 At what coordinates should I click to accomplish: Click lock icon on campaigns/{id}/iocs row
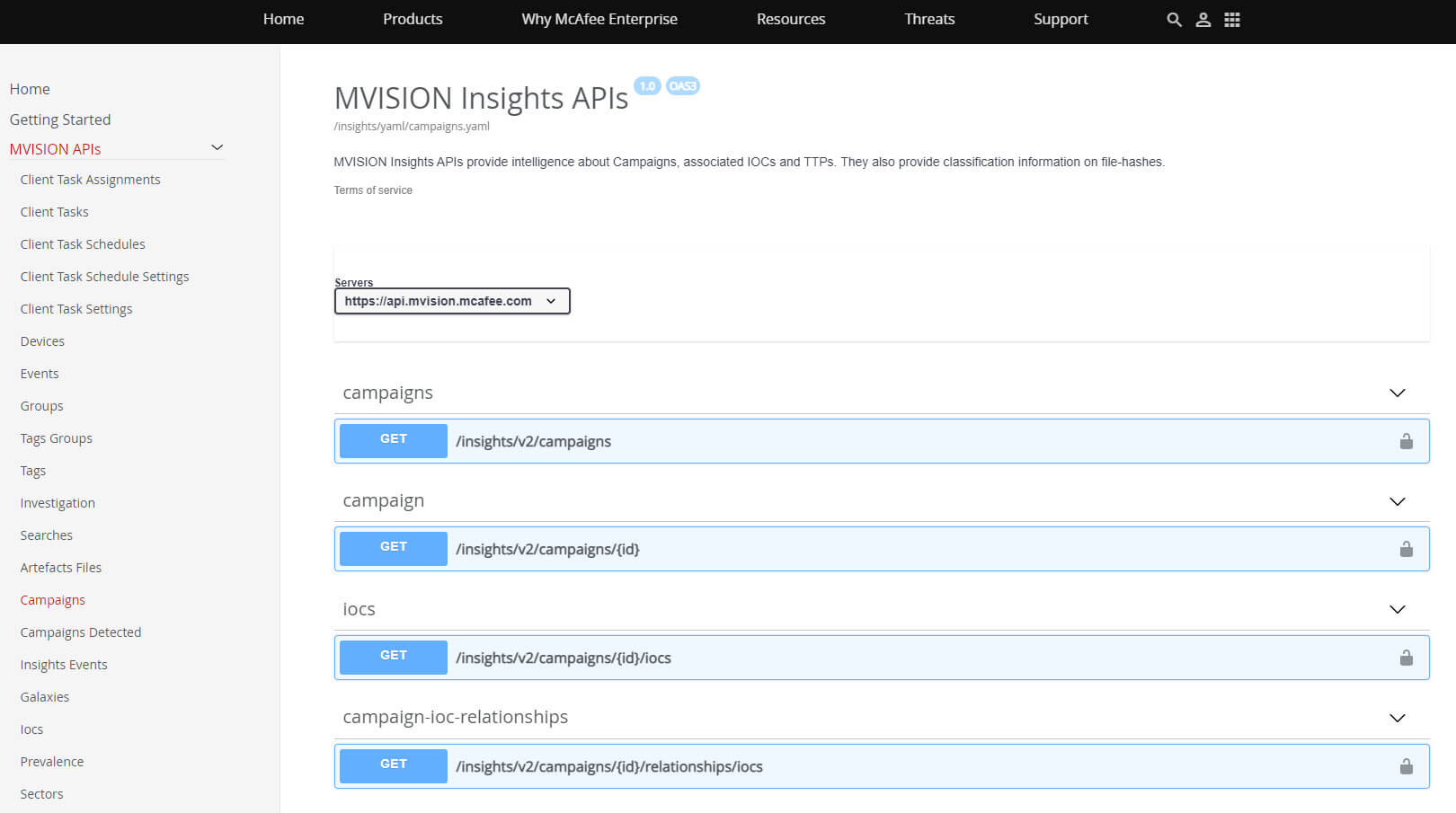click(x=1407, y=658)
